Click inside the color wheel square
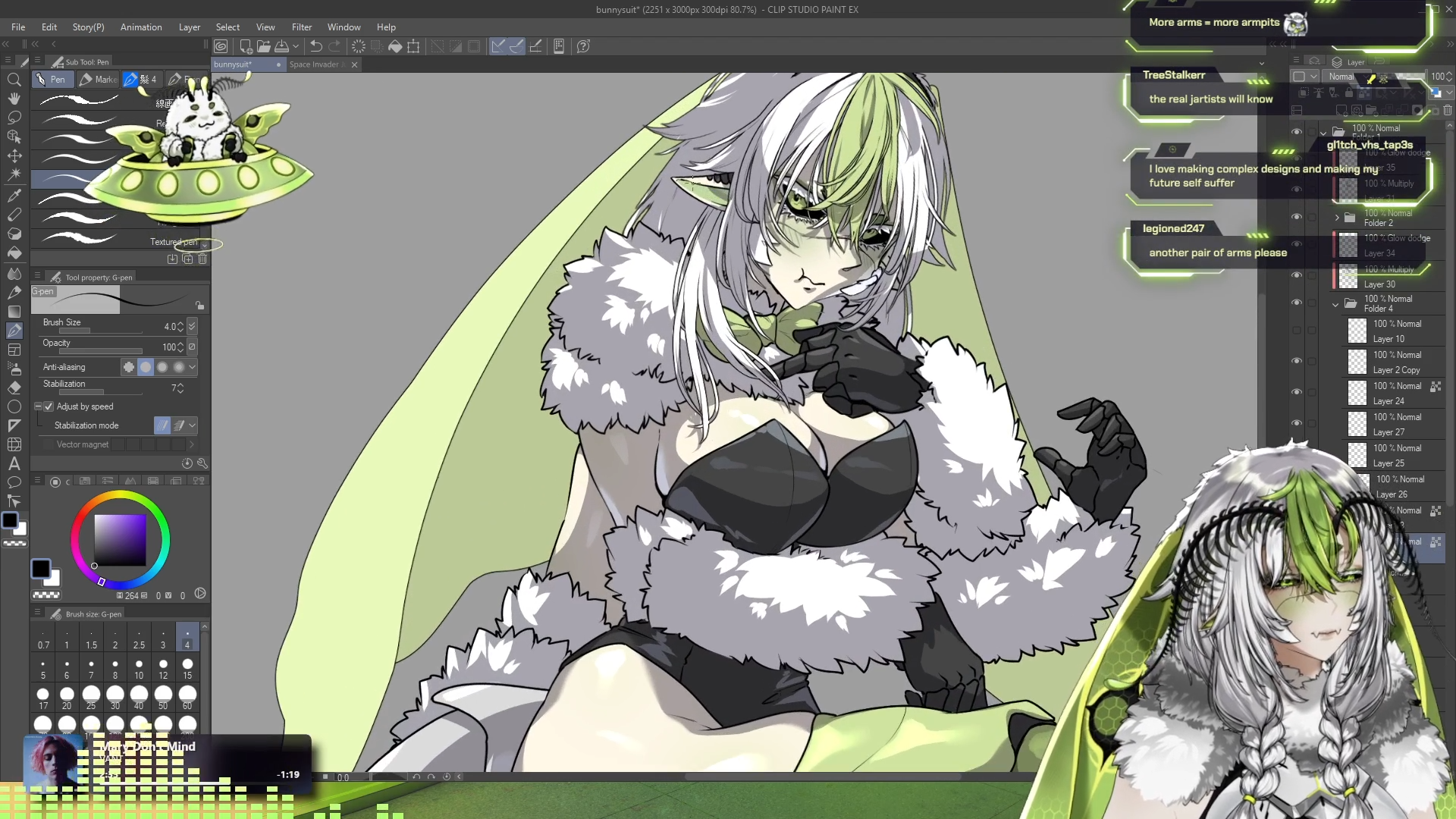The image size is (1456, 819). (120, 540)
